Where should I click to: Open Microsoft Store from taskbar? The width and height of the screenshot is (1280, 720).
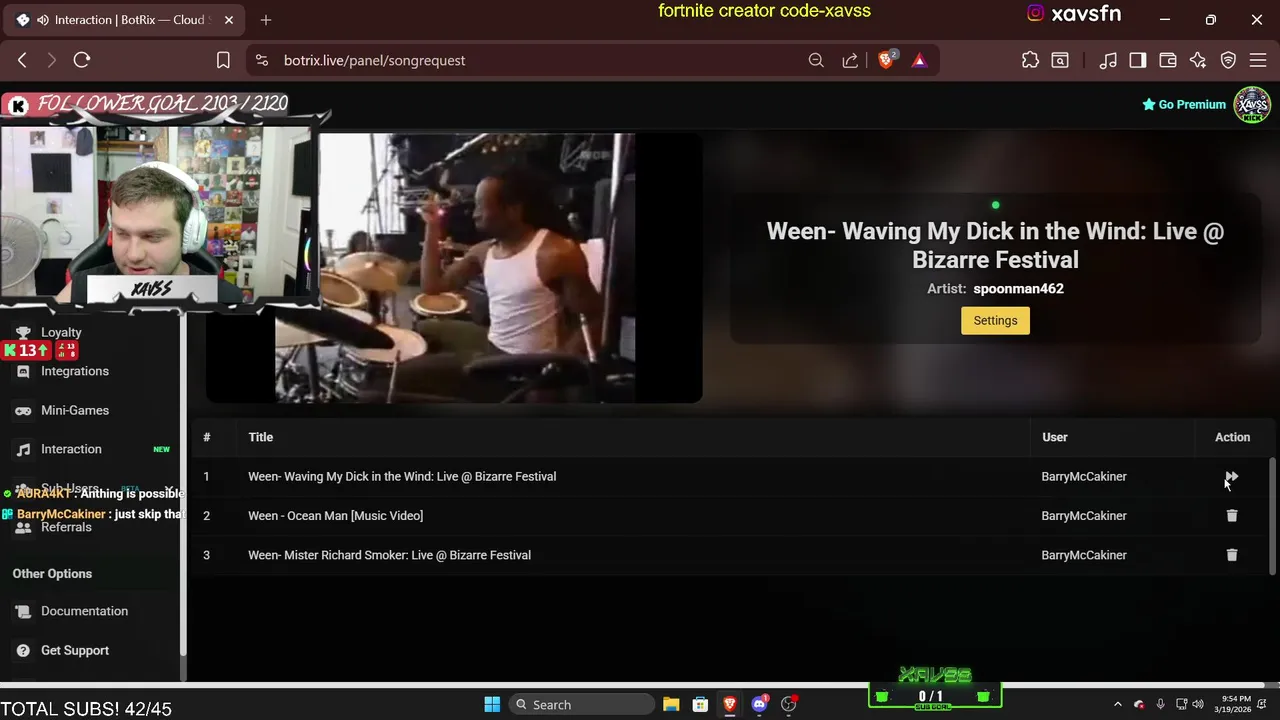(x=701, y=704)
